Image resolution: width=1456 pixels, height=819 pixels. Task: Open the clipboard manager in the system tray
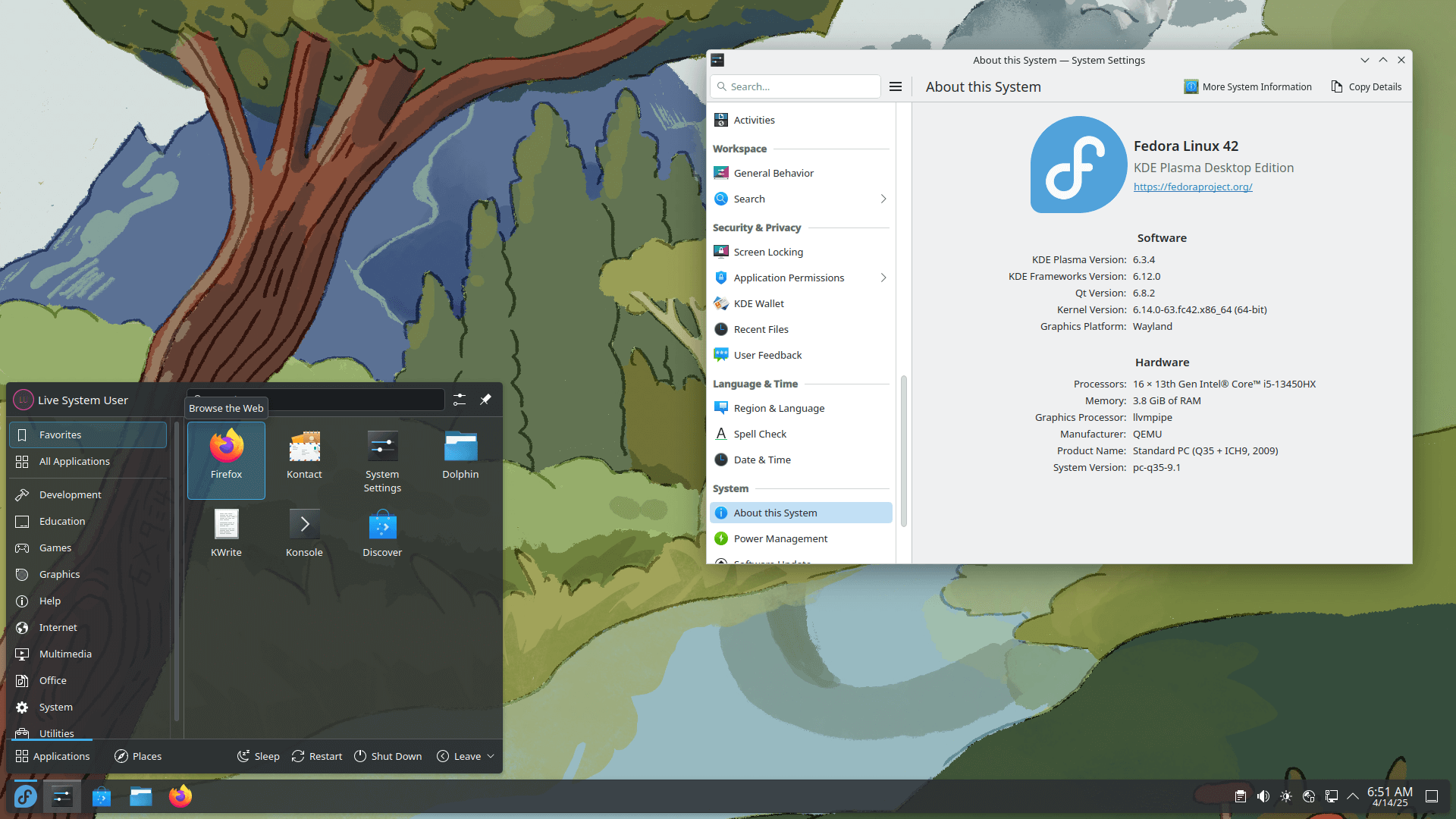1241,796
